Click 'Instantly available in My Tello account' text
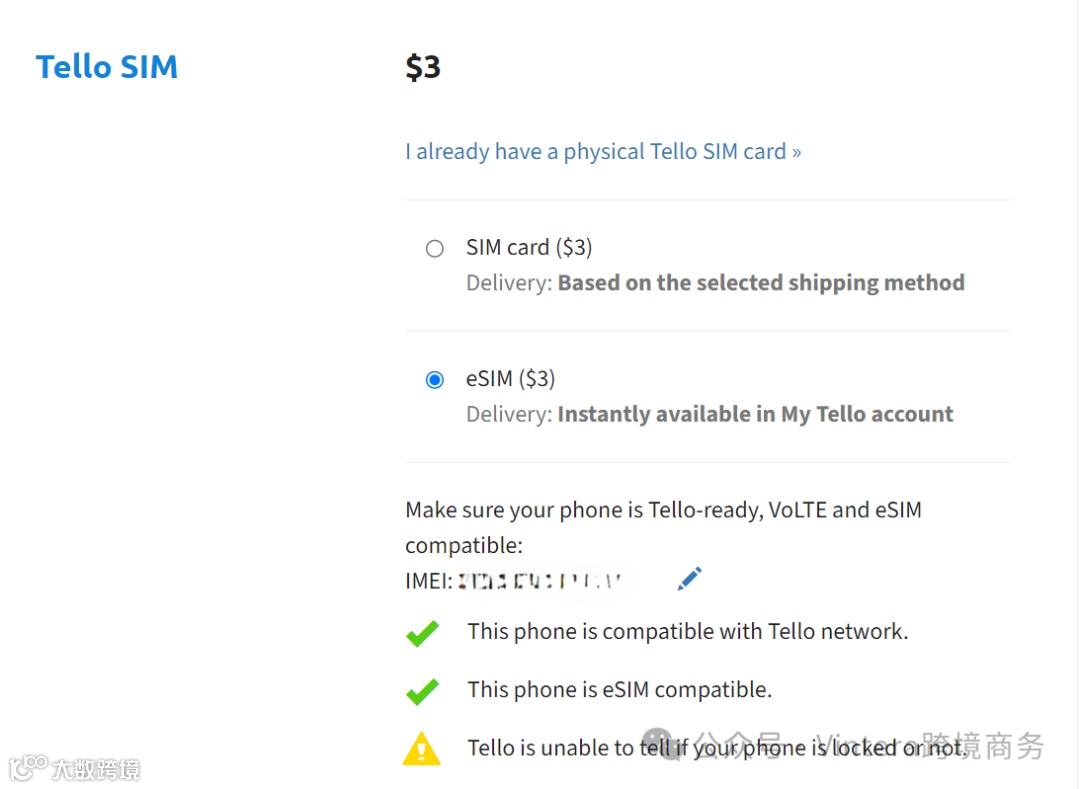The image size is (1080, 789). (x=755, y=414)
